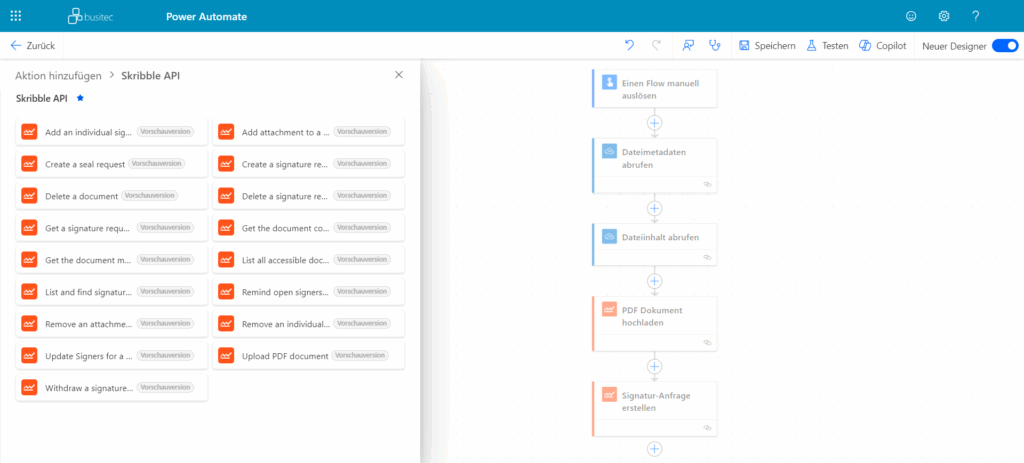Insert step below PDF Dokument hochladen
The height and width of the screenshot is (463, 1024).
(x=654, y=366)
